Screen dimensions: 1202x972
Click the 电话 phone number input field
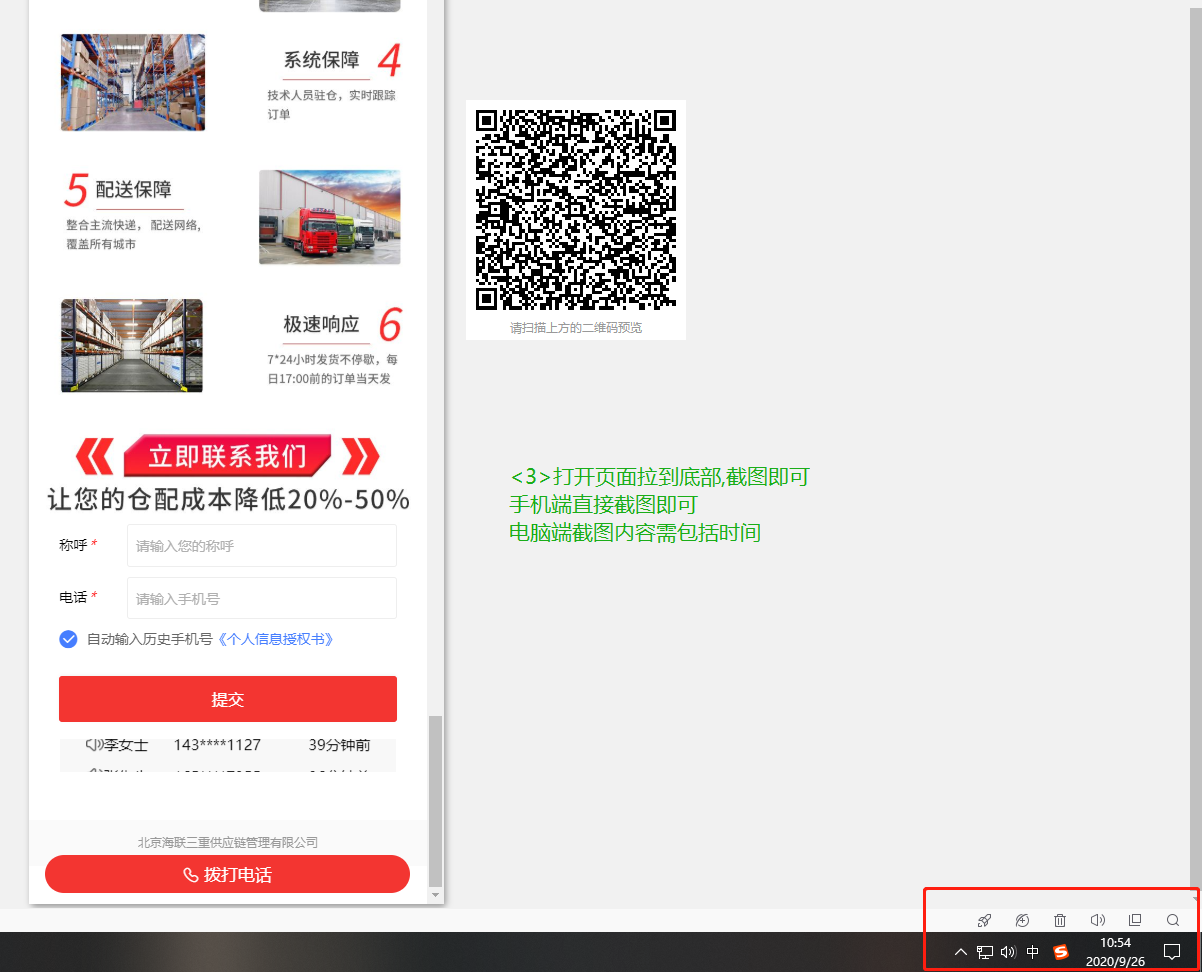(x=262, y=598)
